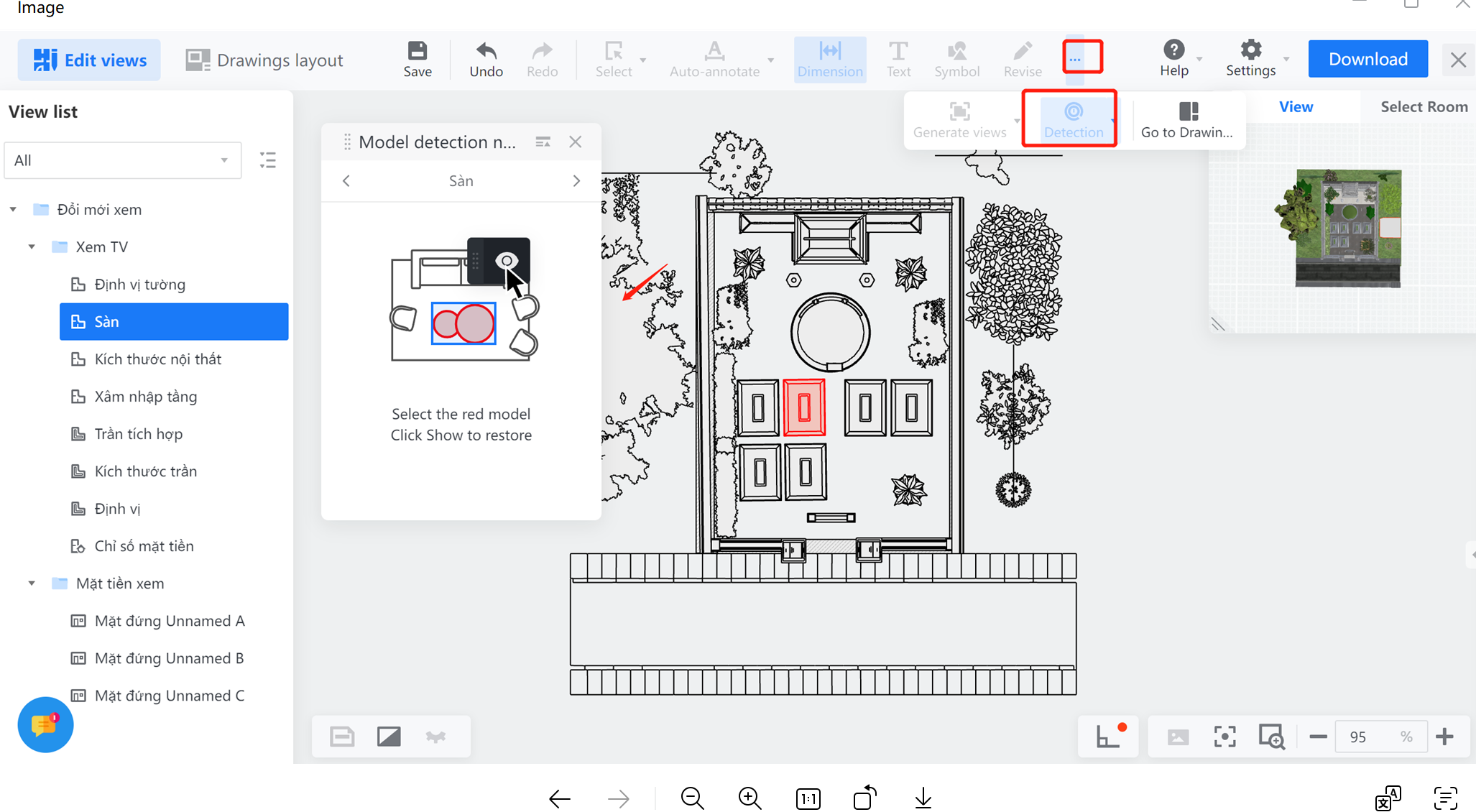Image resolution: width=1476 pixels, height=812 pixels.
Task: Increase zoom with plus button
Action: point(1444,737)
